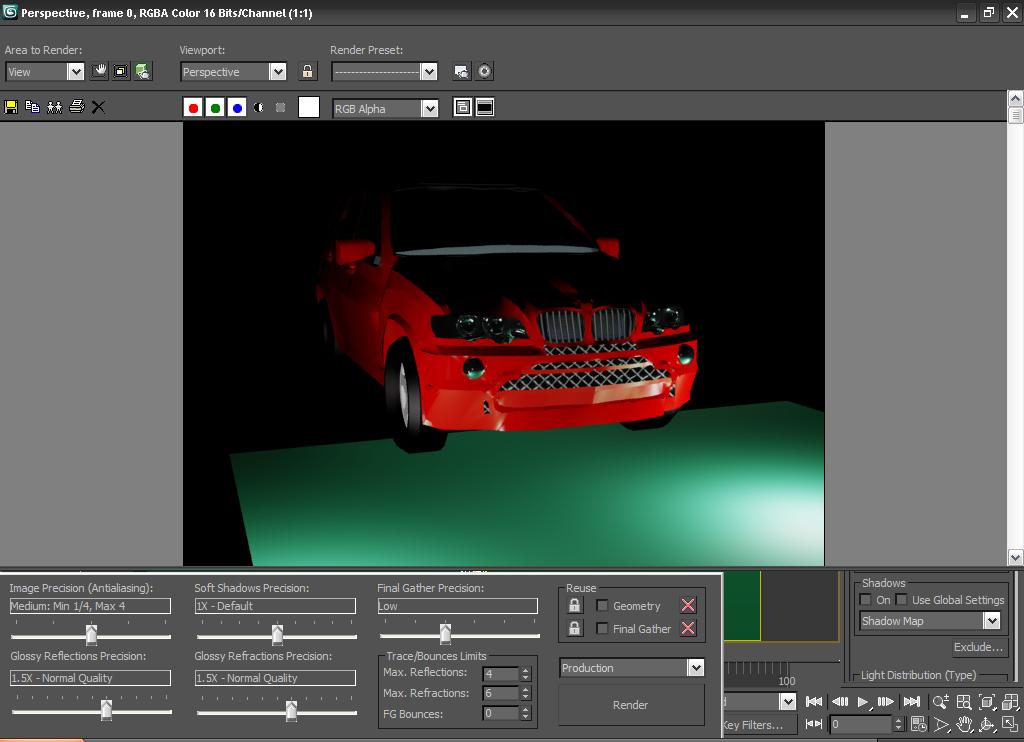This screenshot has width=1024, height=742.
Task: Enable the Shadows On checkbox
Action: [866, 600]
